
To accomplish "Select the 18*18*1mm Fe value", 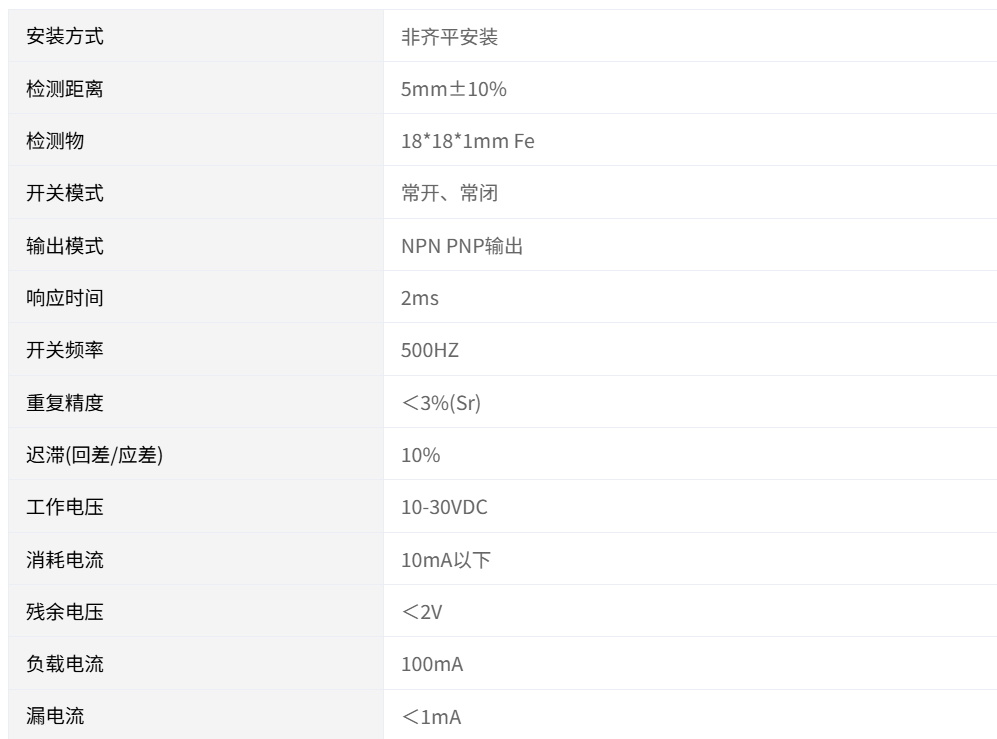I will click(x=467, y=141).
